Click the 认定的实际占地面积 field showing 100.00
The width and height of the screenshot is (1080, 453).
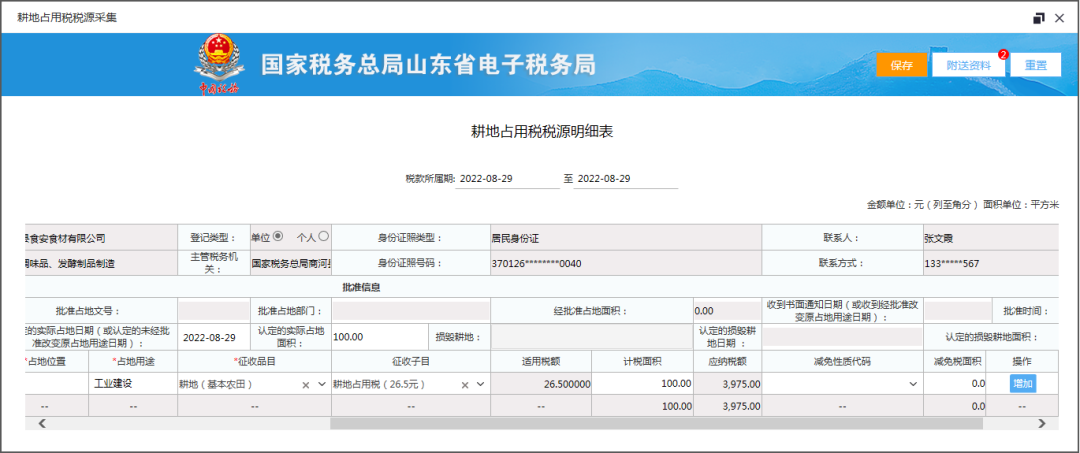coord(379,337)
